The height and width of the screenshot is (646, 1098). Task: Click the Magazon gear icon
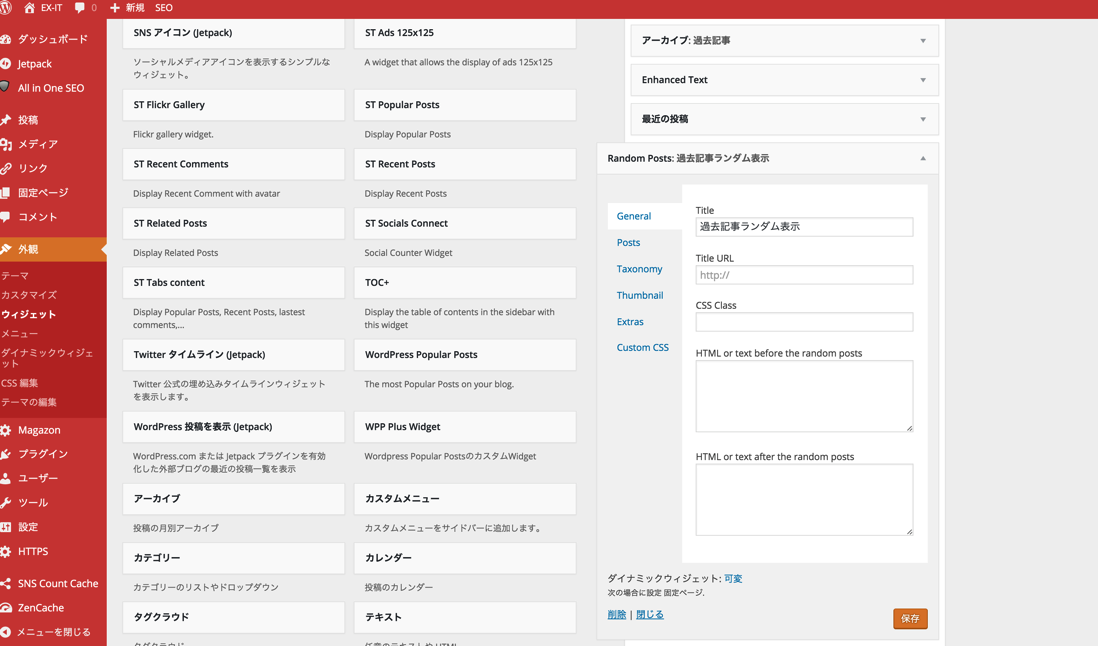click(x=6, y=430)
